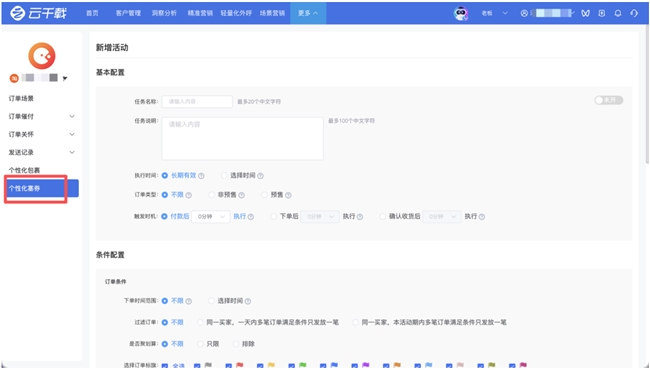Toggle the 未开 activity switch
The height and width of the screenshot is (370, 650).
tap(609, 100)
